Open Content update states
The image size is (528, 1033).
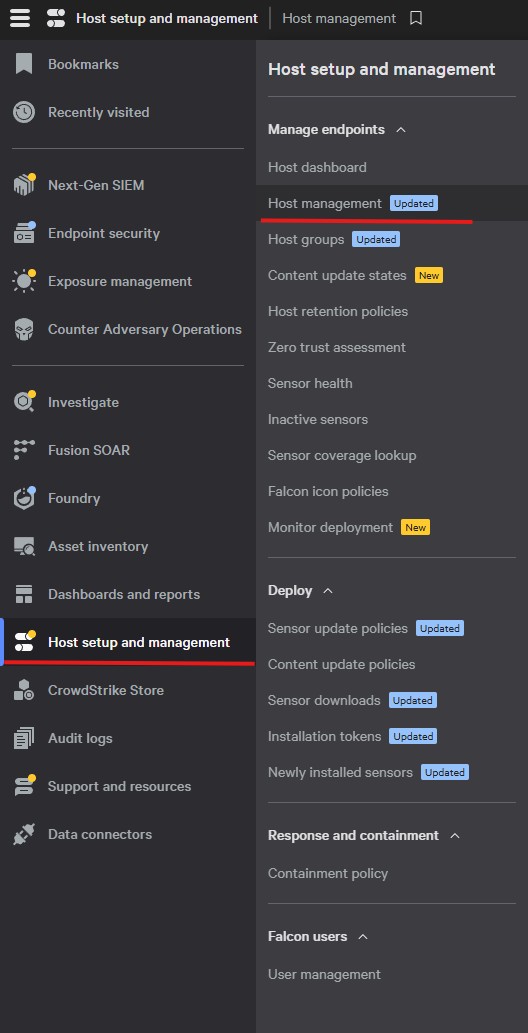(337, 275)
